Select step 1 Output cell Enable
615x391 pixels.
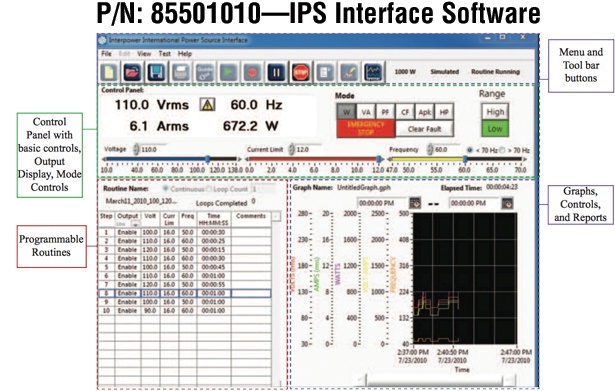(127, 232)
